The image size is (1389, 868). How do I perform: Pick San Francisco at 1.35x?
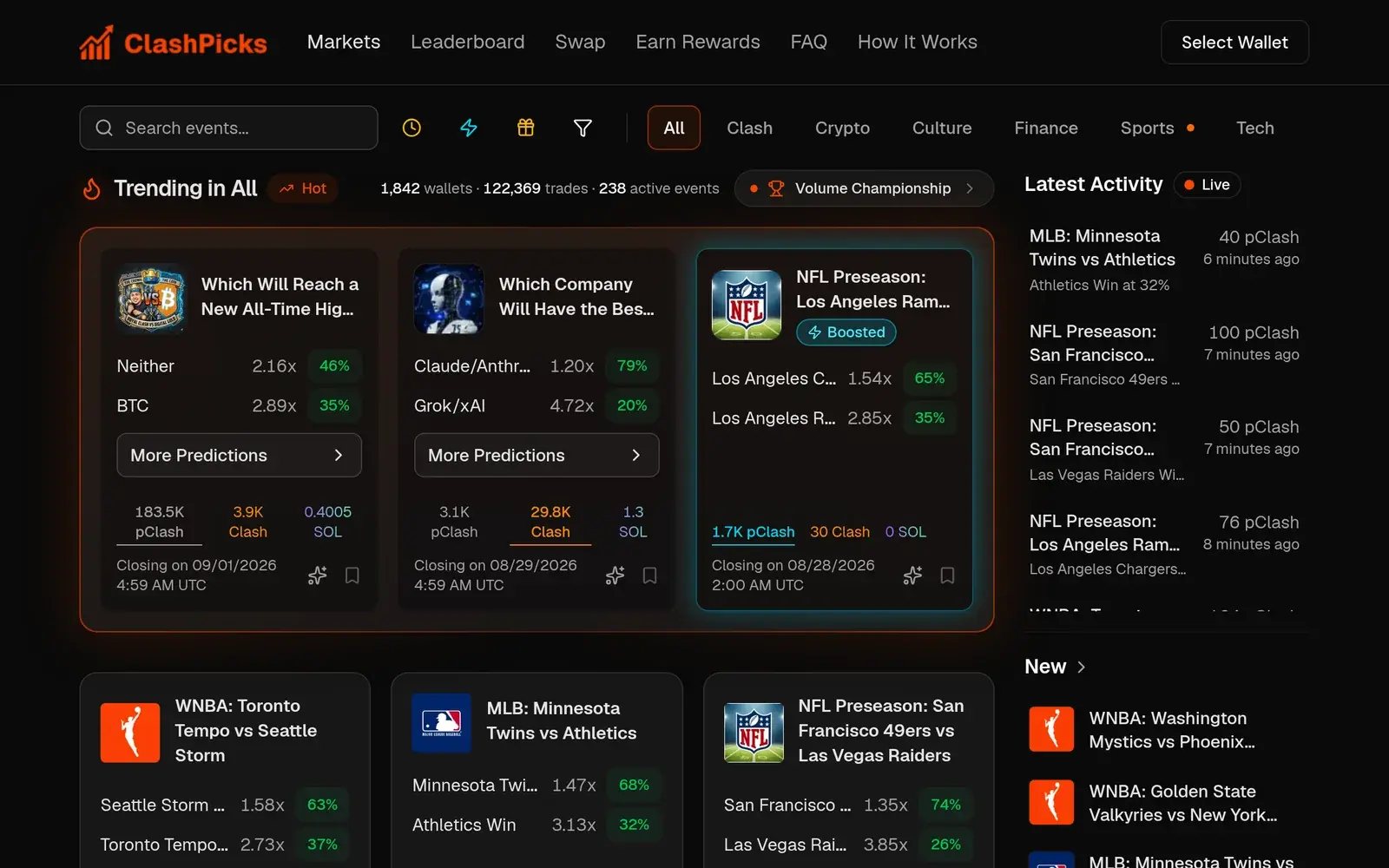pos(848,805)
